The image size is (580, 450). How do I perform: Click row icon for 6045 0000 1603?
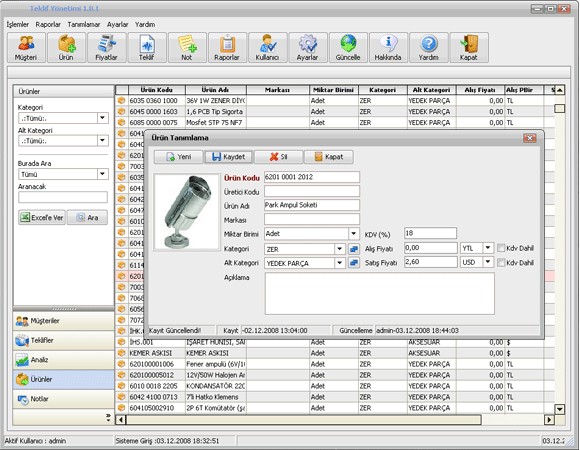tap(121, 111)
